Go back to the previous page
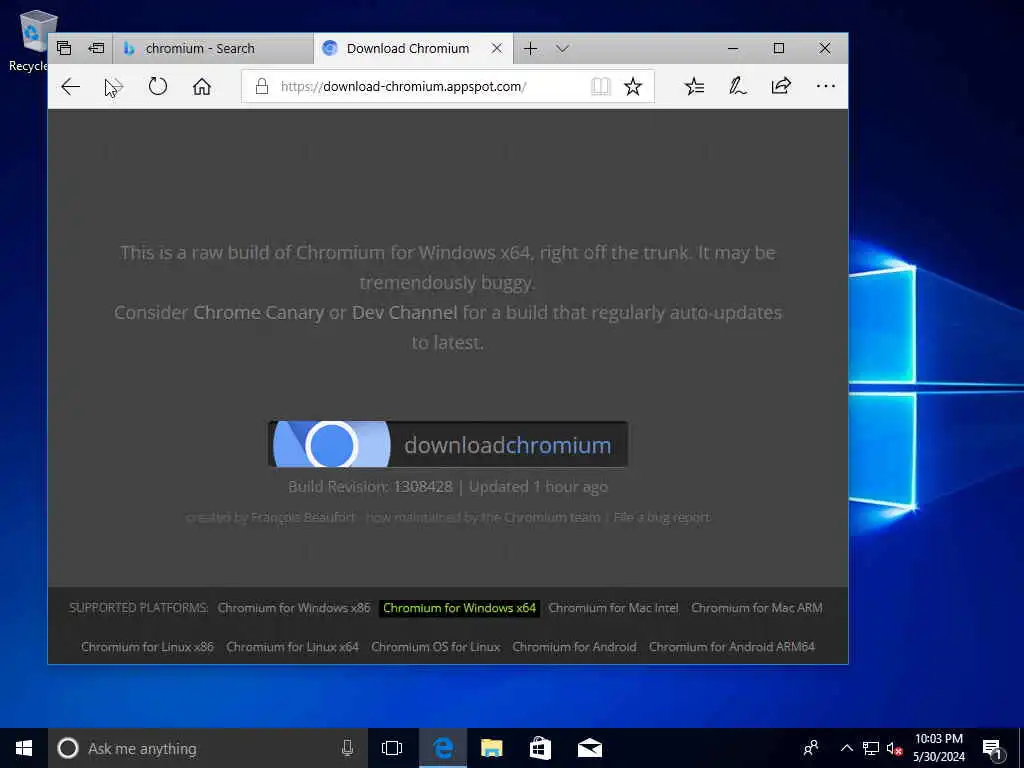This screenshot has width=1024, height=768. [x=71, y=86]
